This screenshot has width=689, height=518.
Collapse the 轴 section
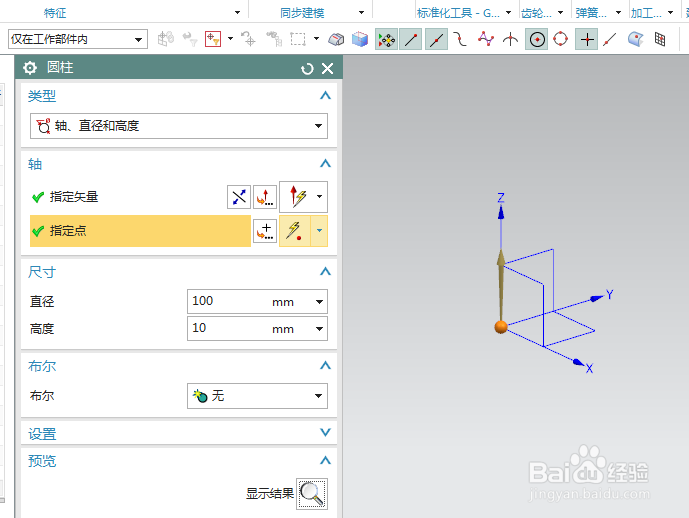pos(325,163)
